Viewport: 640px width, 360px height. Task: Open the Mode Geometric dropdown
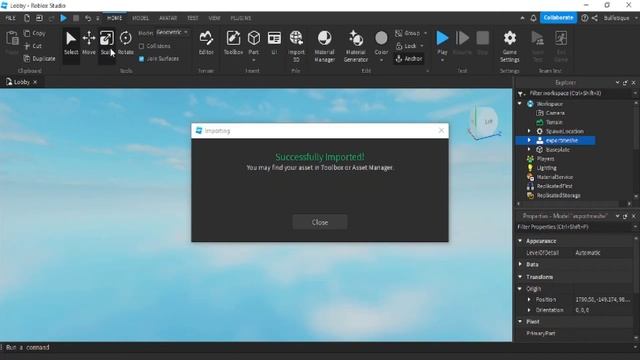tap(172, 32)
